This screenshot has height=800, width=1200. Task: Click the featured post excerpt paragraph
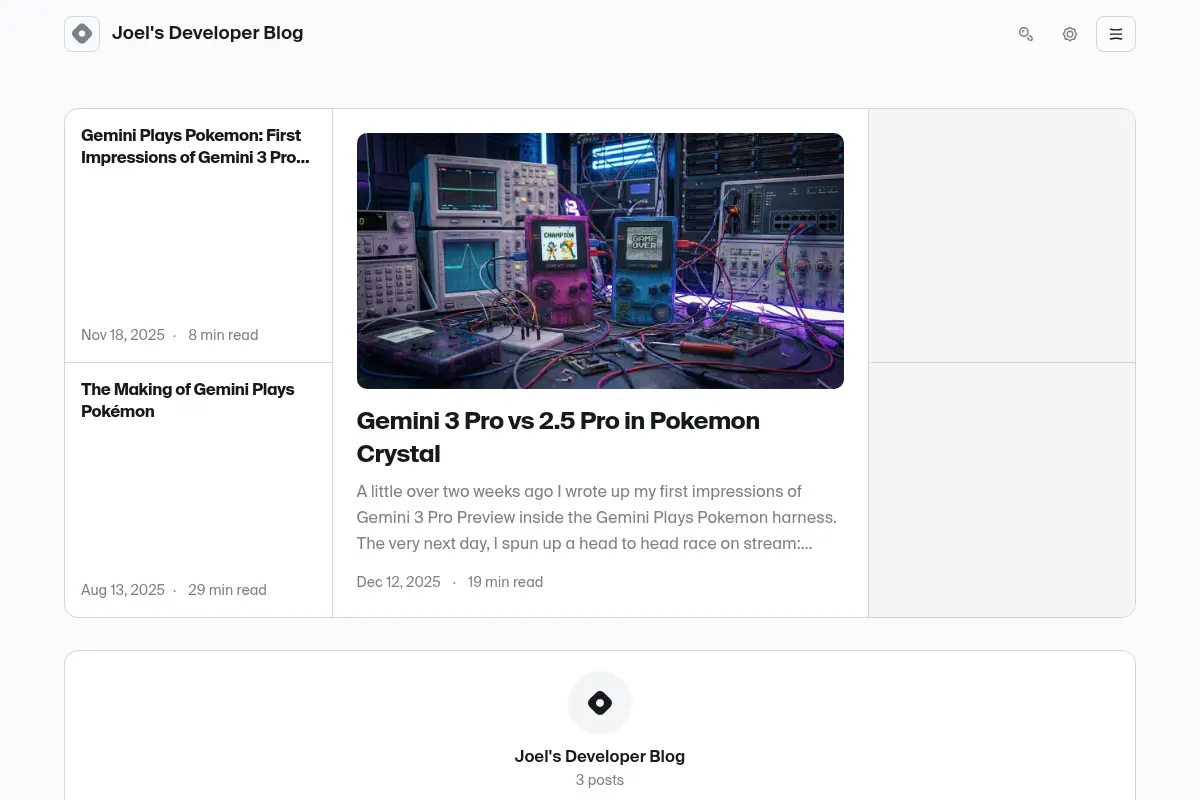click(x=597, y=518)
